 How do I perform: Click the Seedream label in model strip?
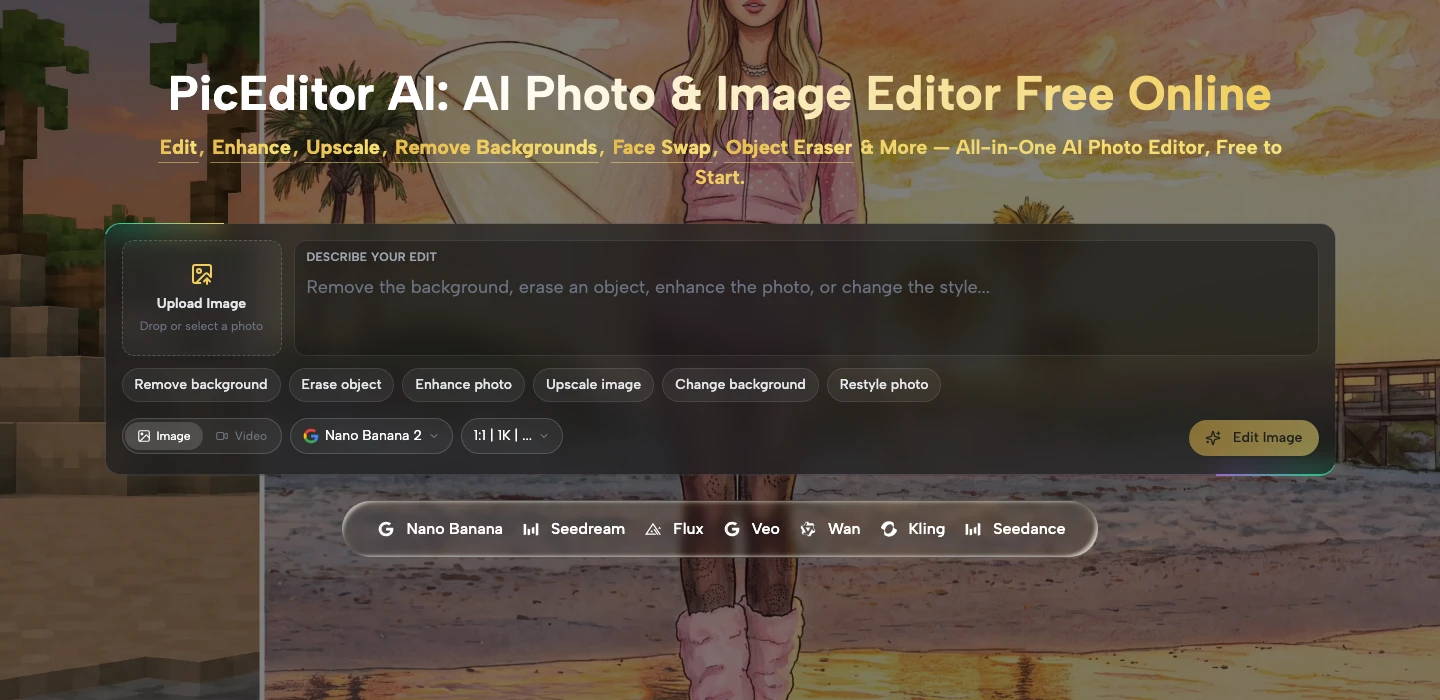click(588, 529)
